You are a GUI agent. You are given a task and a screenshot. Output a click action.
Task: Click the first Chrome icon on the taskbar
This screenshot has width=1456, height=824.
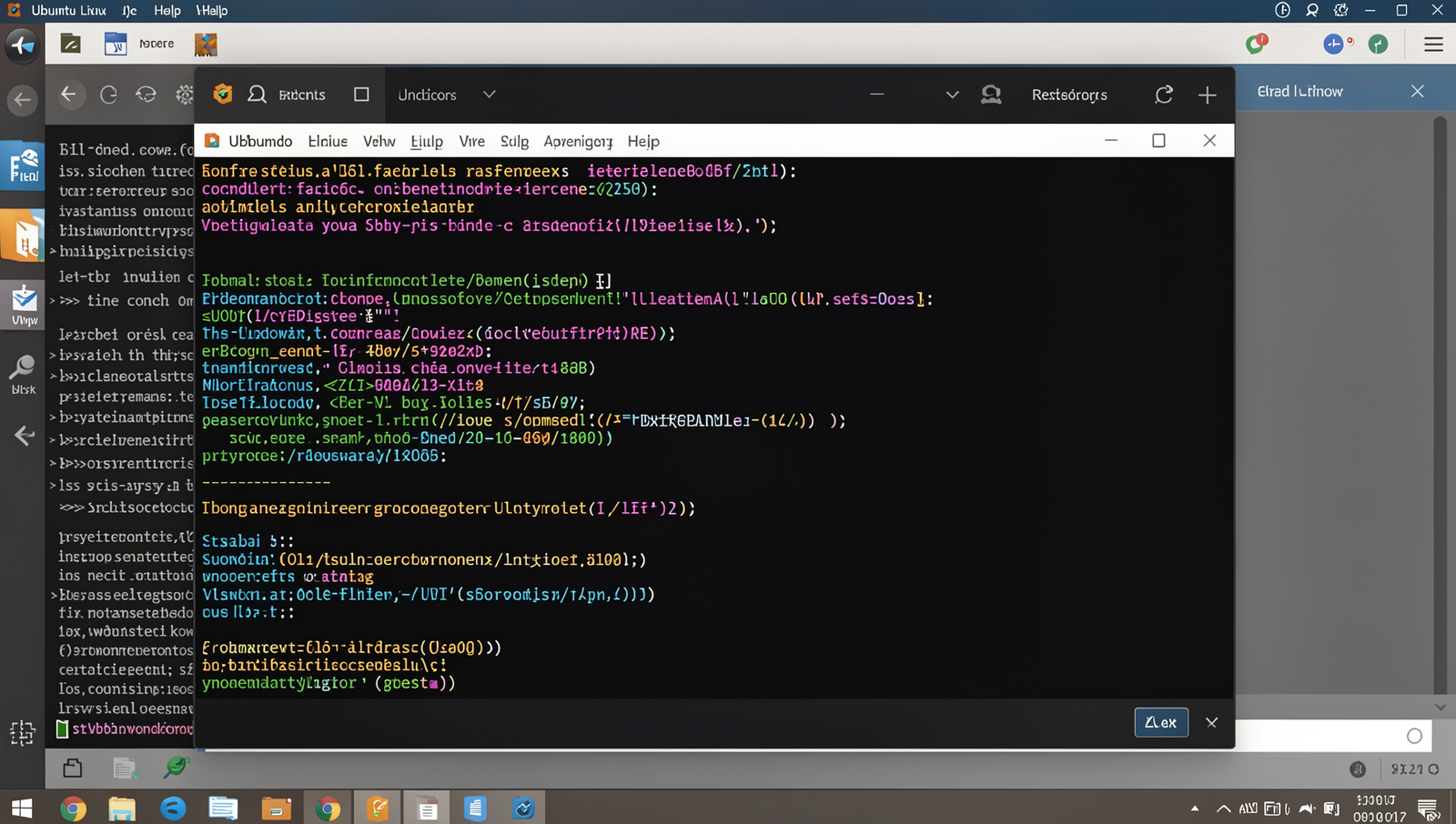[73, 808]
